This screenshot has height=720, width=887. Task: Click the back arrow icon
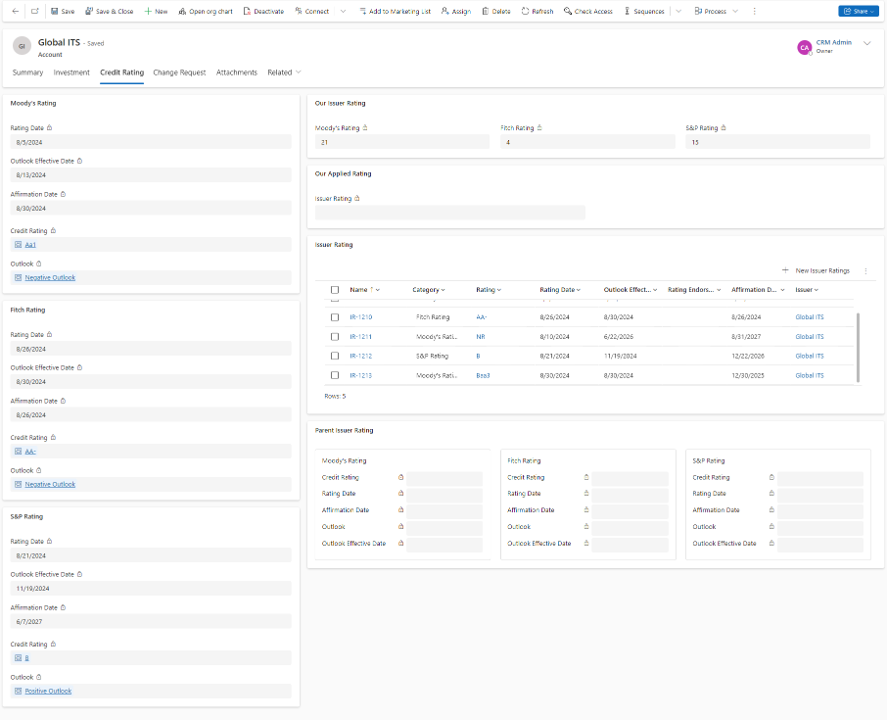coord(15,11)
